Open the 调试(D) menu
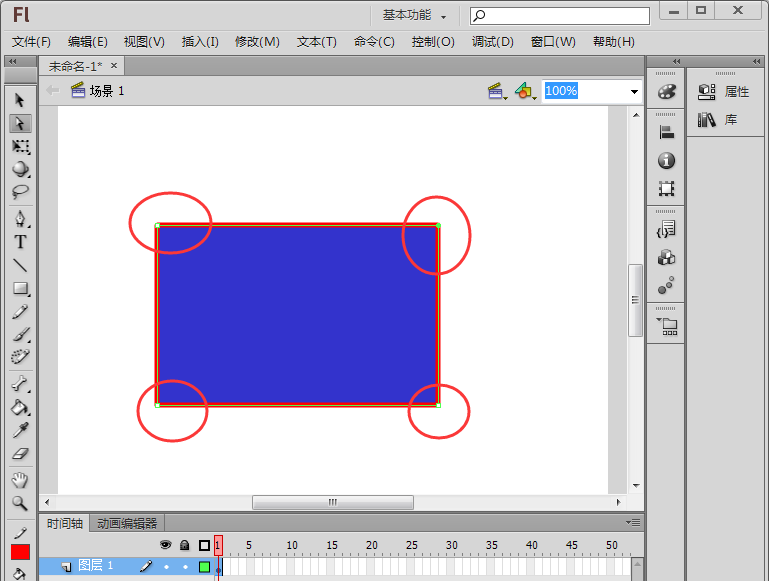 tap(492, 42)
